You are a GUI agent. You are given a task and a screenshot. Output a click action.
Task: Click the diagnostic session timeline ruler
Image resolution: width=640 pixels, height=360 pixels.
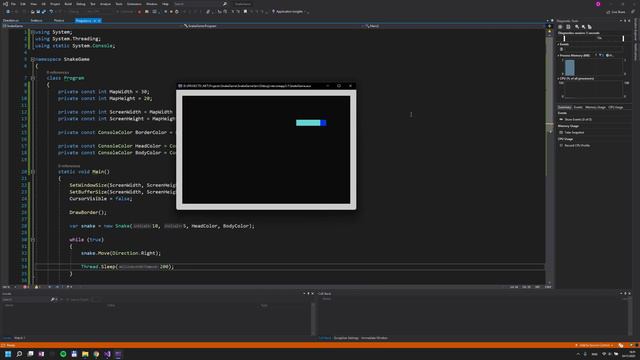click(x=594, y=38)
